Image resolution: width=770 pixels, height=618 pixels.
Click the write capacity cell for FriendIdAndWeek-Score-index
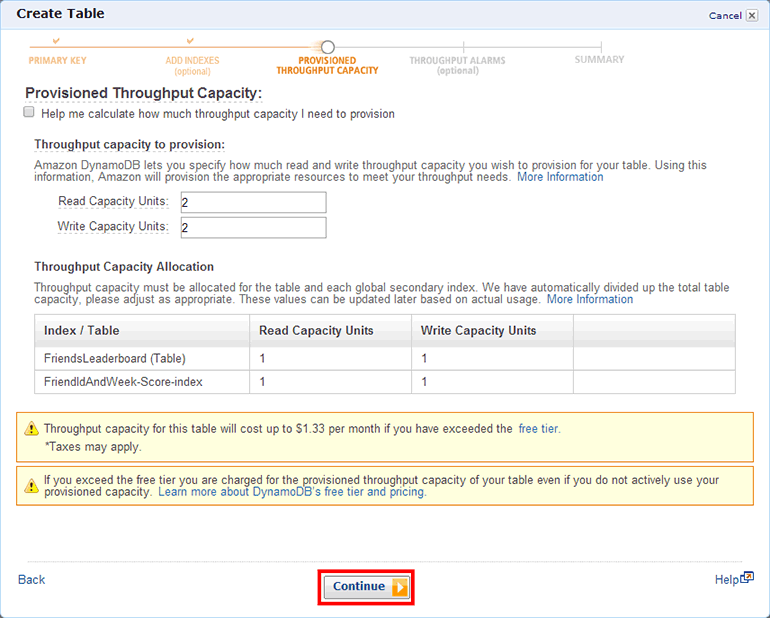pyautogui.click(x=491, y=382)
